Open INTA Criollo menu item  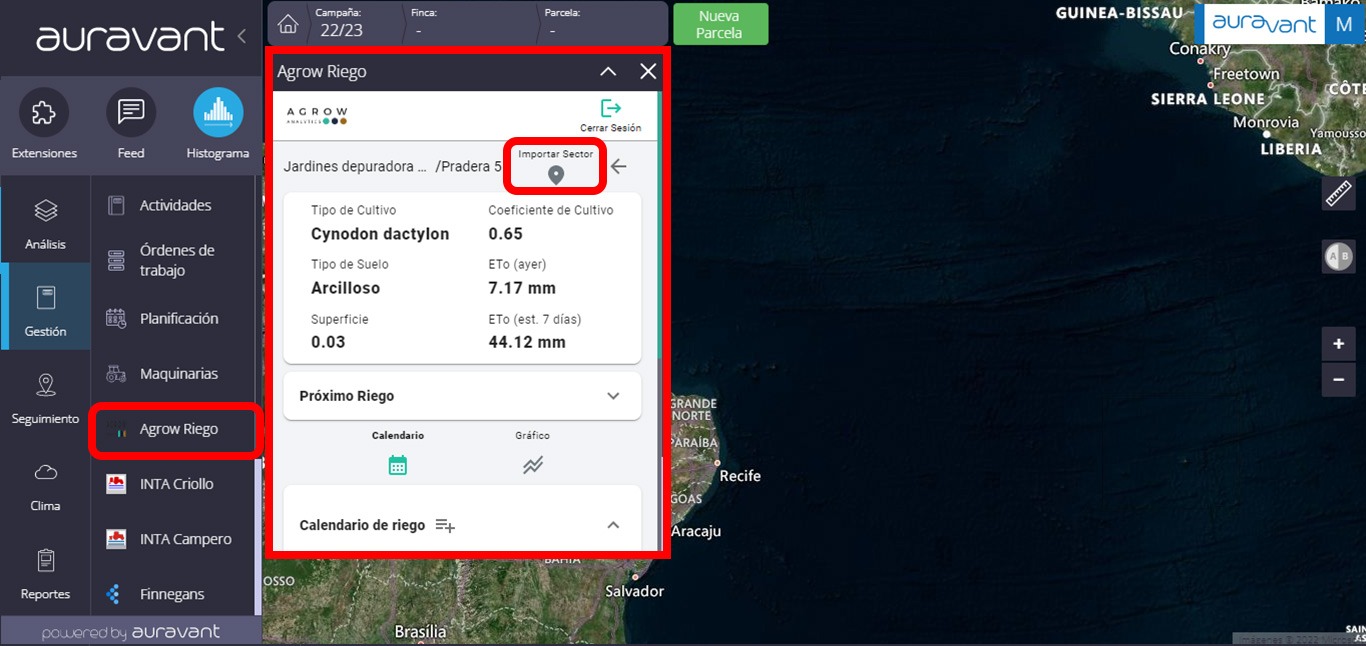[x=175, y=484]
